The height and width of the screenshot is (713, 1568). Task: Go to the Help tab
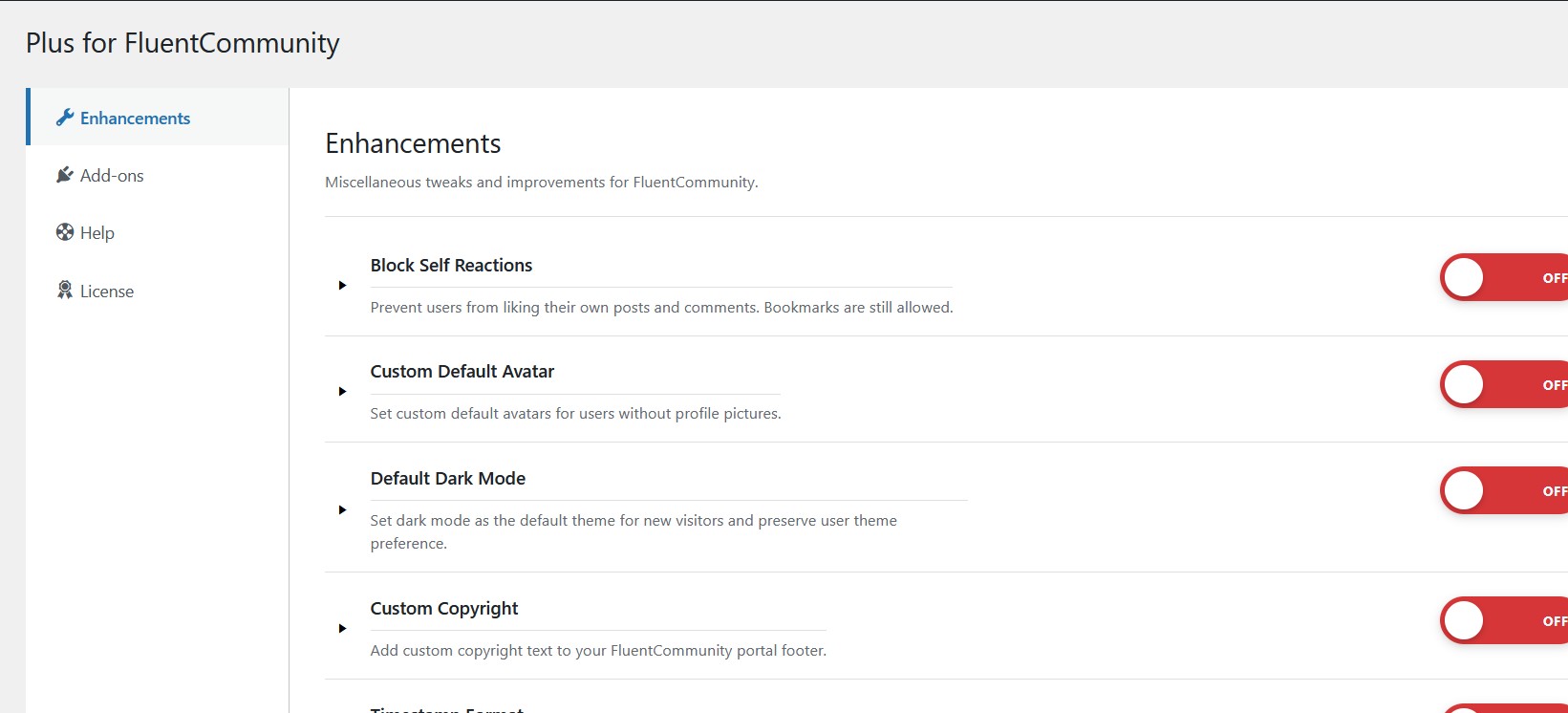[x=159, y=232]
